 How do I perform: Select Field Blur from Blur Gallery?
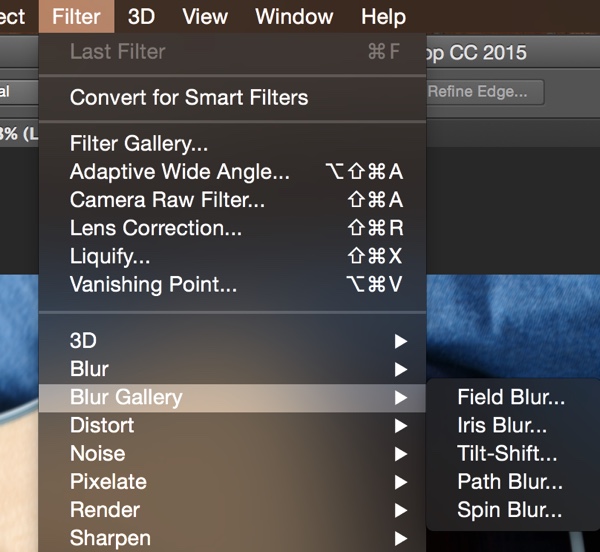pyautogui.click(x=511, y=397)
